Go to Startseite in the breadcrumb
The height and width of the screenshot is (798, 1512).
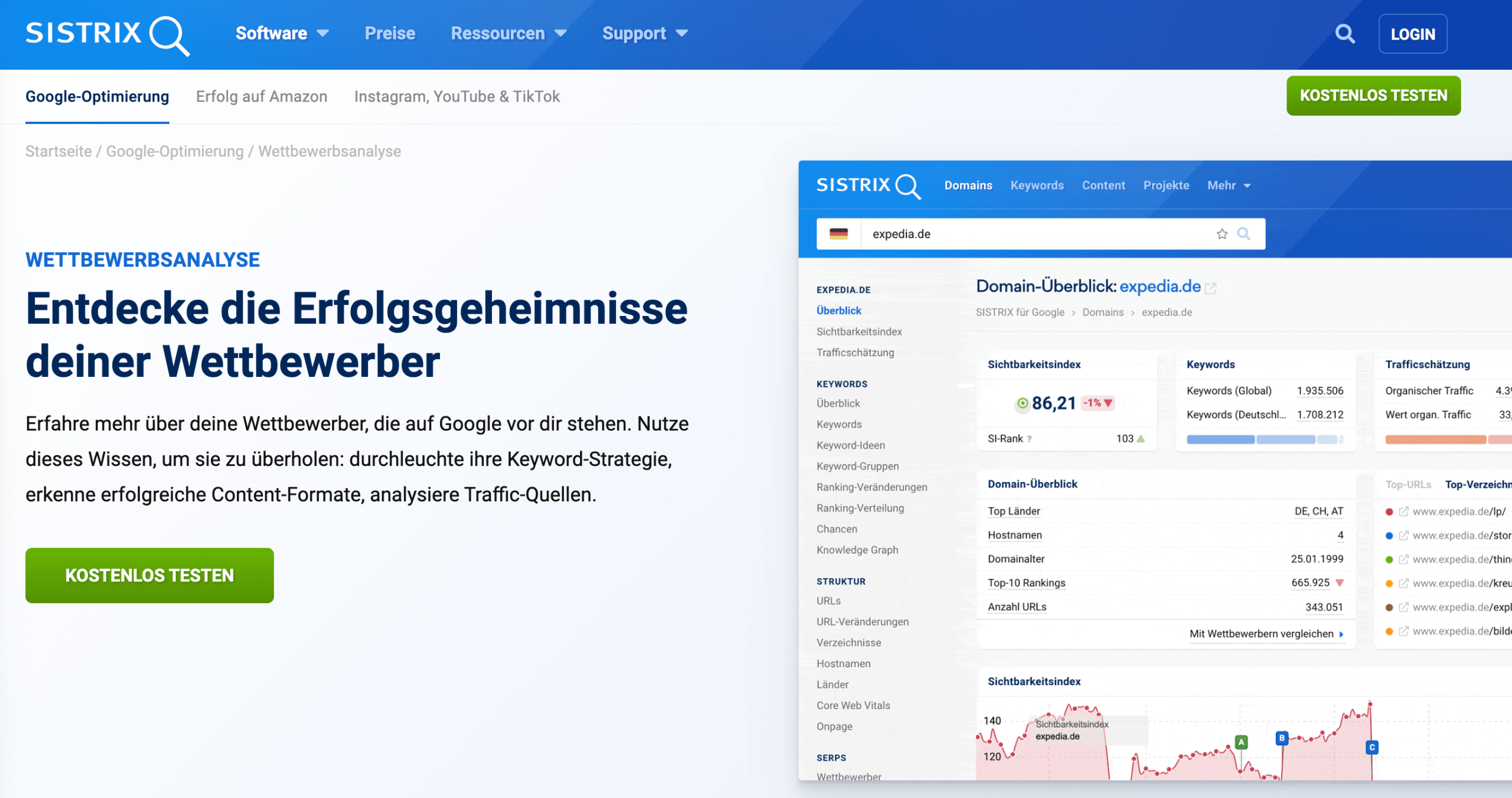point(58,151)
